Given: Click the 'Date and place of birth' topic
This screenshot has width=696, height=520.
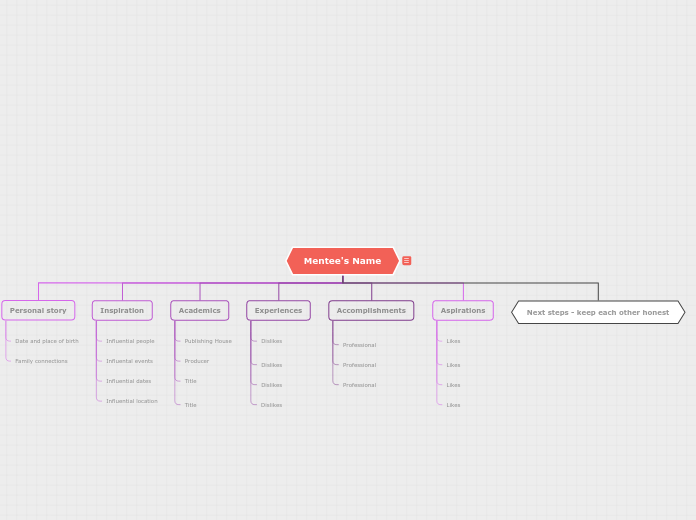Looking at the screenshot, I should 47,341.
